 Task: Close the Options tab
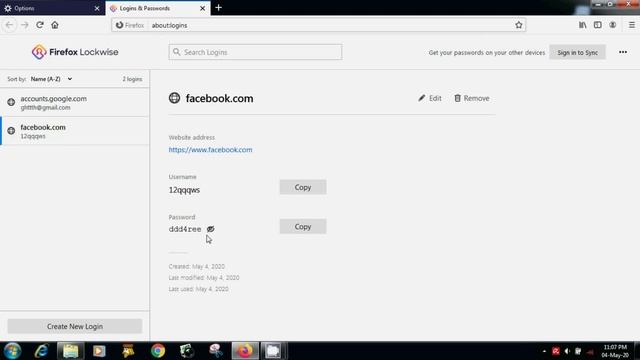click(x=97, y=8)
